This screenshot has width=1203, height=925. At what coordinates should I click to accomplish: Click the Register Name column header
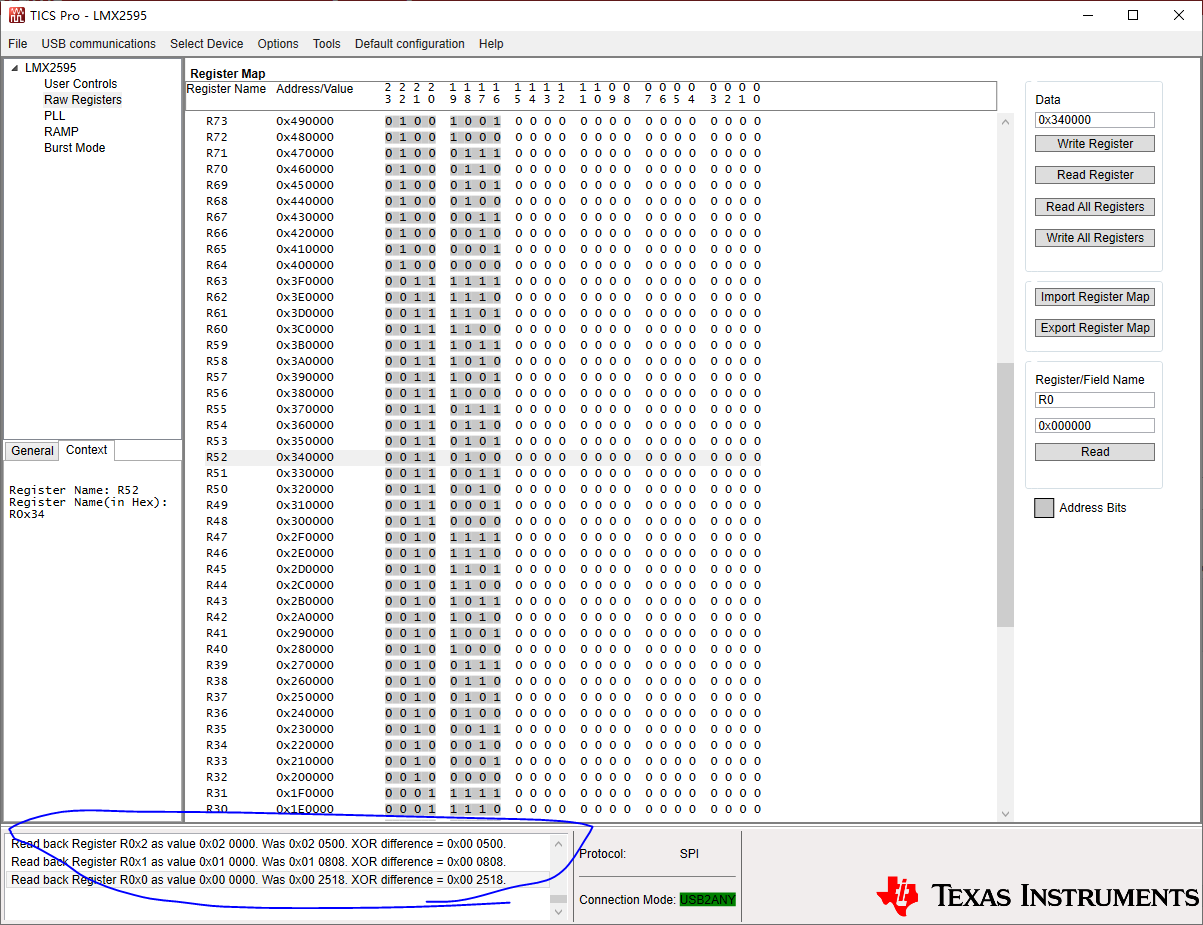coord(227,89)
